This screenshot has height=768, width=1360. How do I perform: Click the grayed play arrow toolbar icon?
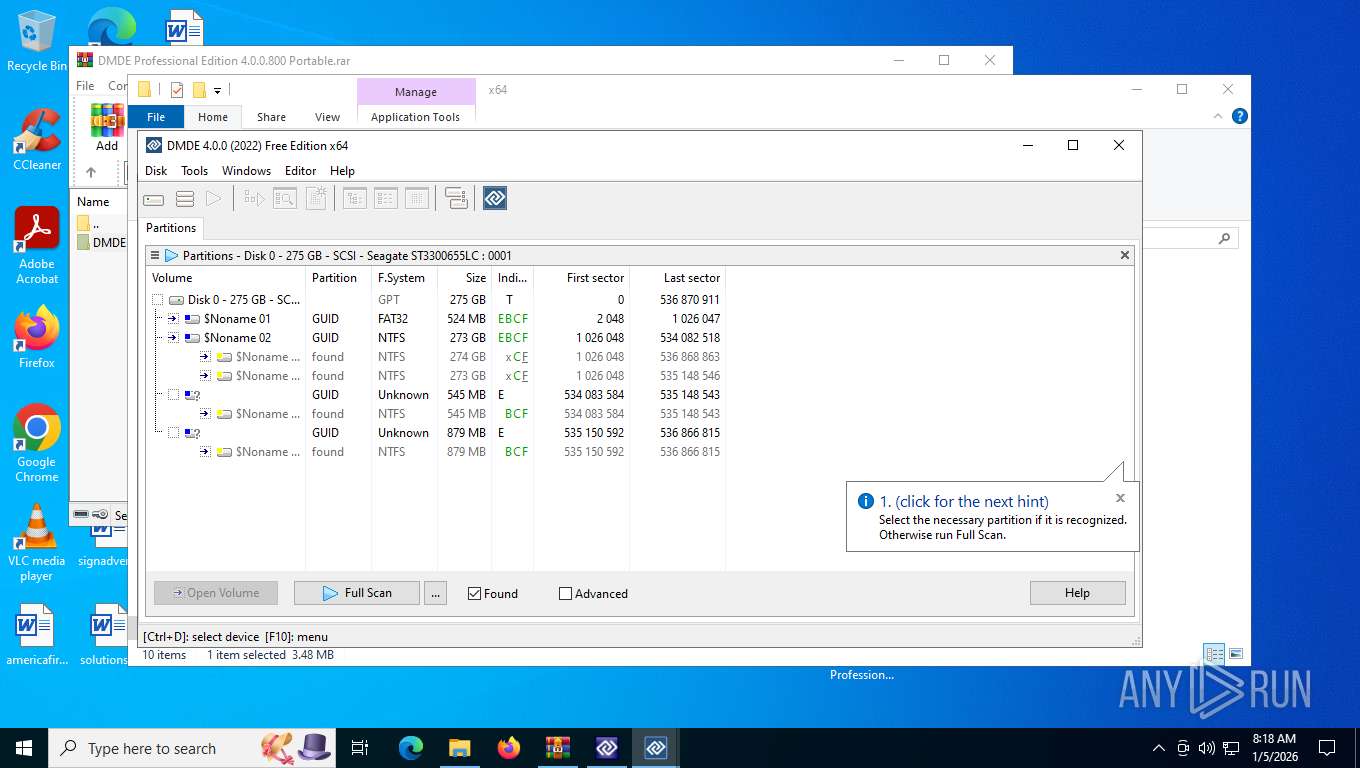coord(213,199)
